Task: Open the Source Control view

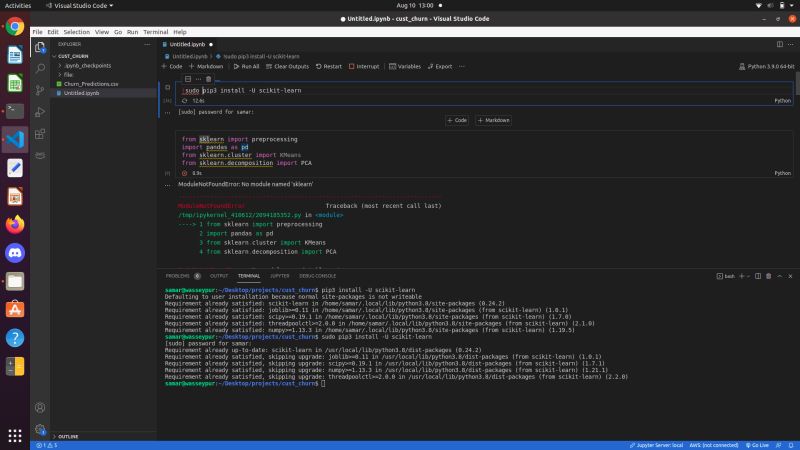Action: pos(40,90)
